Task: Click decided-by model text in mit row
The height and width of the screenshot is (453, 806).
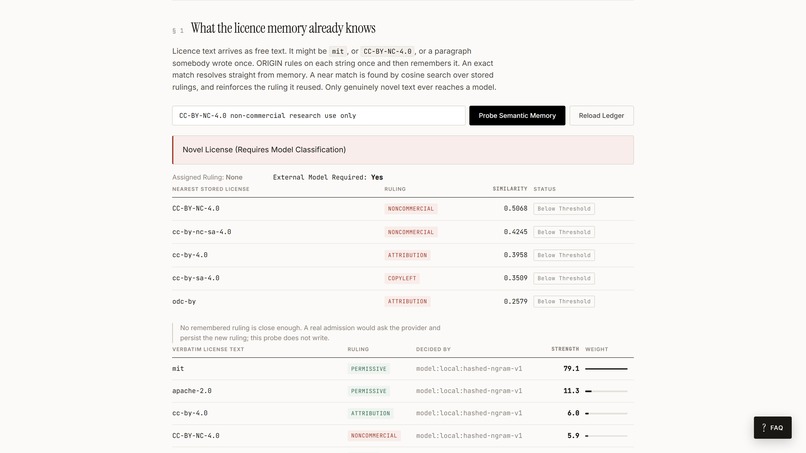Action: (469, 369)
